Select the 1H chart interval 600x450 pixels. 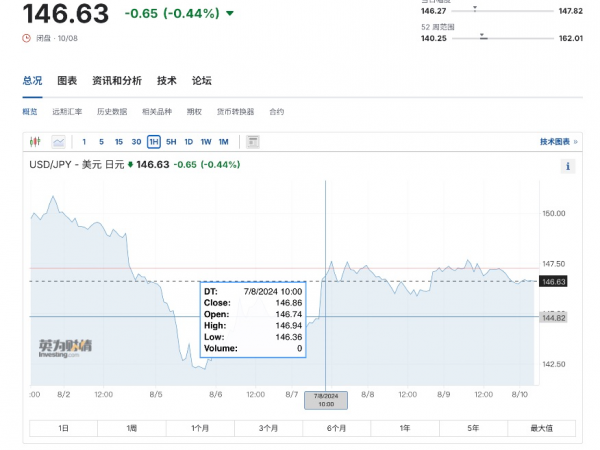coord(154,142)
